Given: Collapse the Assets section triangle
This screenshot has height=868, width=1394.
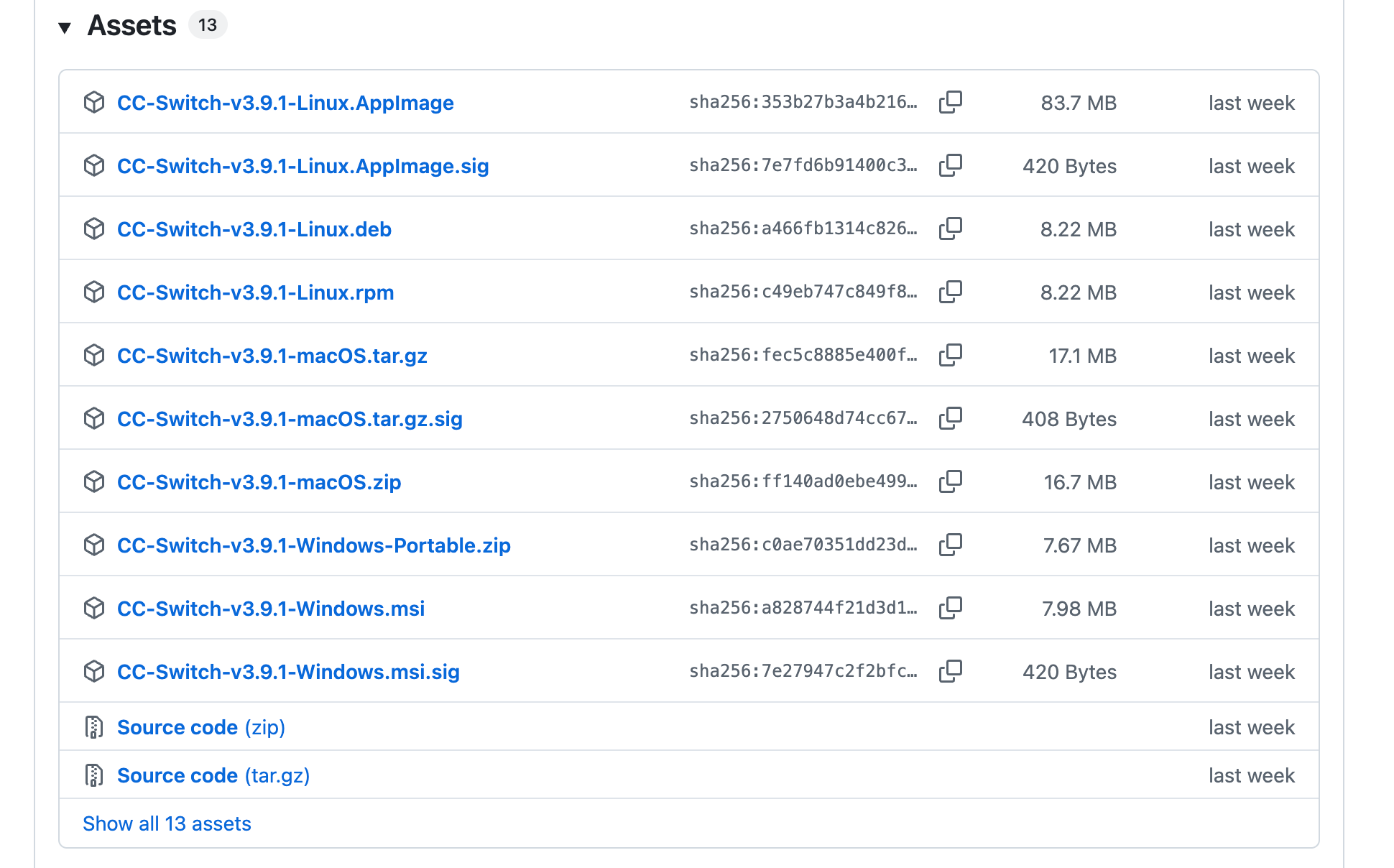Looking at the screenshot, I should [x=65, y=27].
